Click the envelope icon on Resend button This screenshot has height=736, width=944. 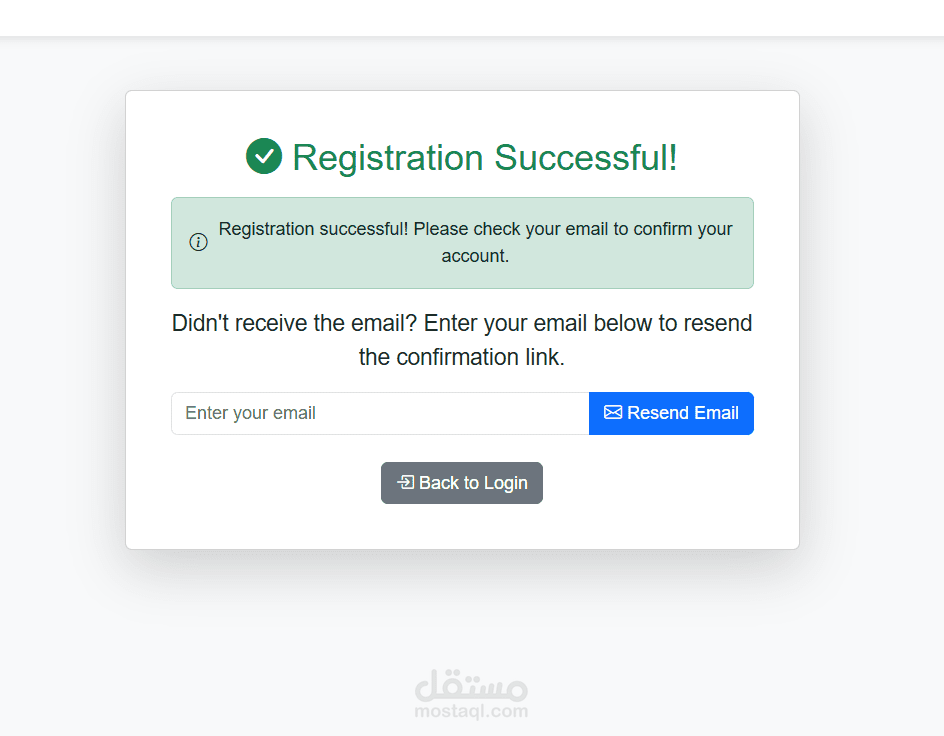(x=613, y=413)
